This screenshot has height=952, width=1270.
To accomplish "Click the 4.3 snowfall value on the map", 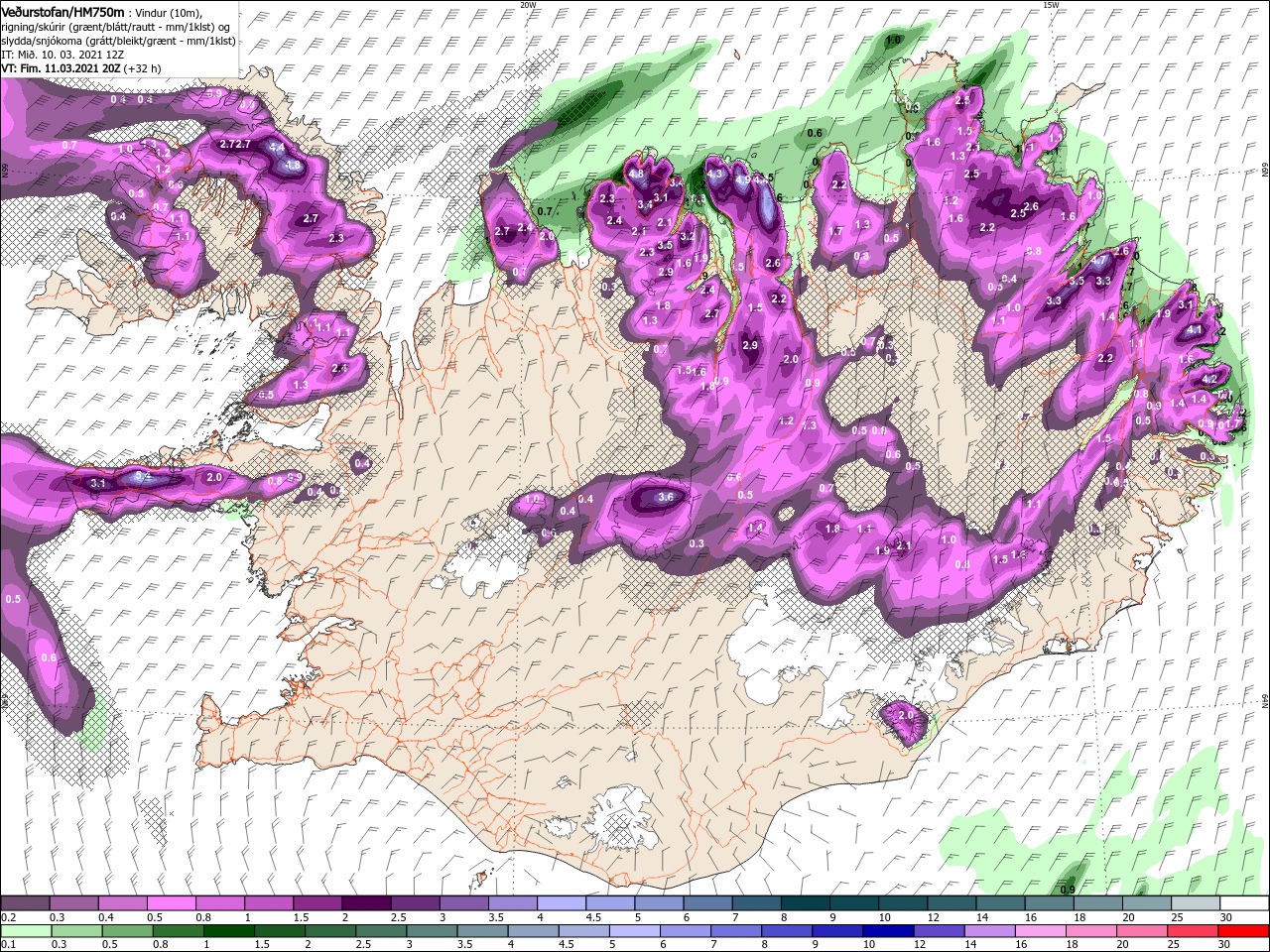I will (716, 174).
